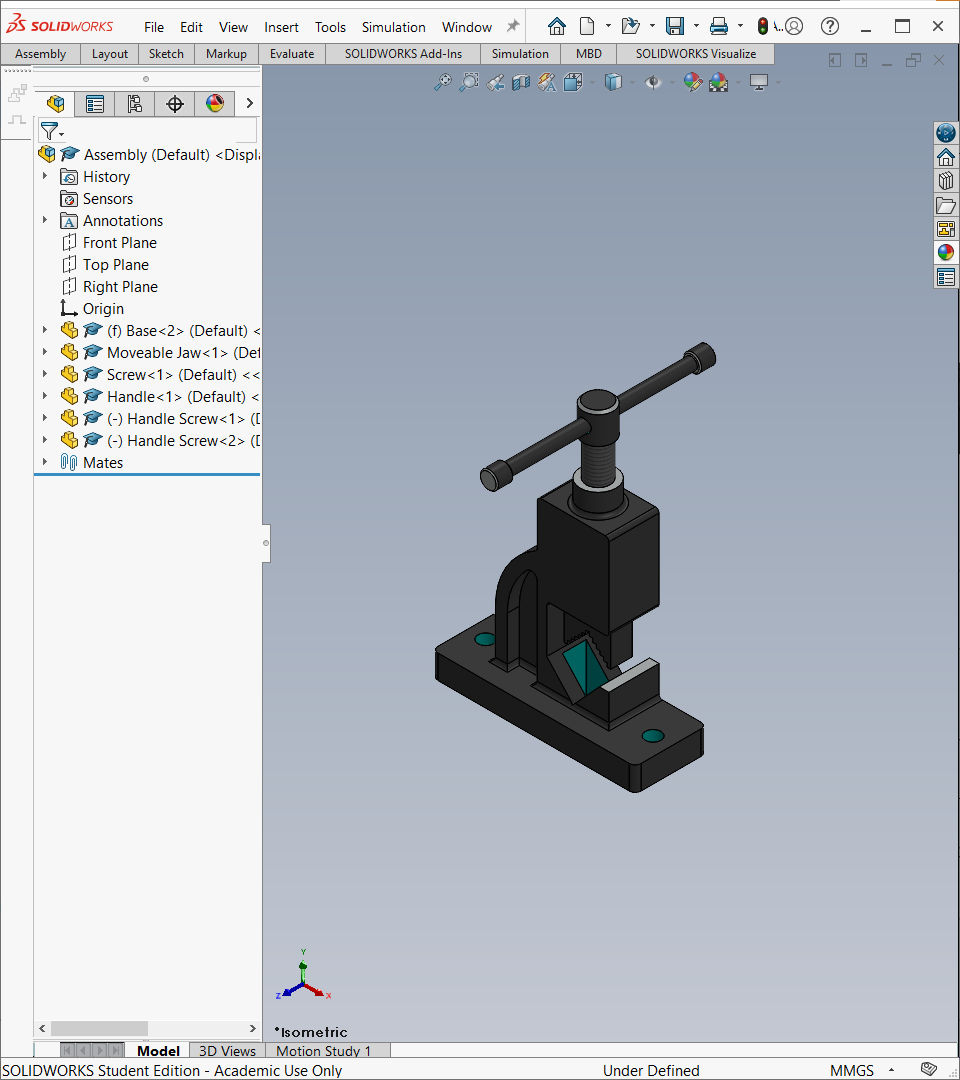Open Design Library in task pane
Screen dimensions: 960x1080
coord(946,181)
